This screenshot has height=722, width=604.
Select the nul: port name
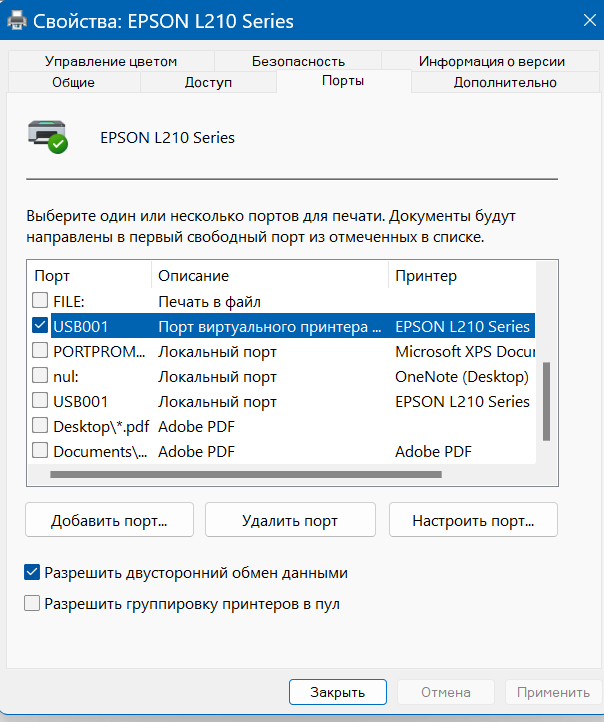(66, 377)
